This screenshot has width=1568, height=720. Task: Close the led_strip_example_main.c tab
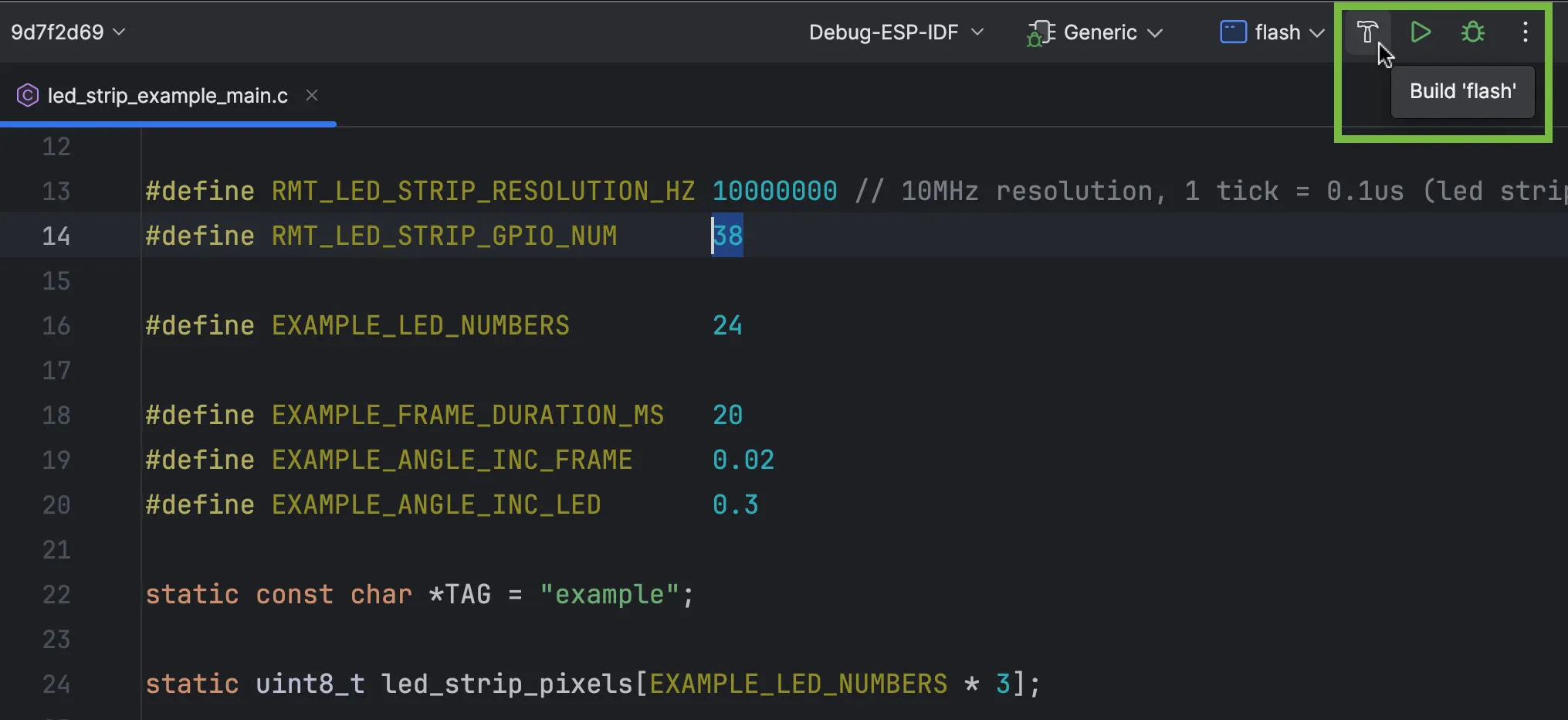click(x=312, y=95)
